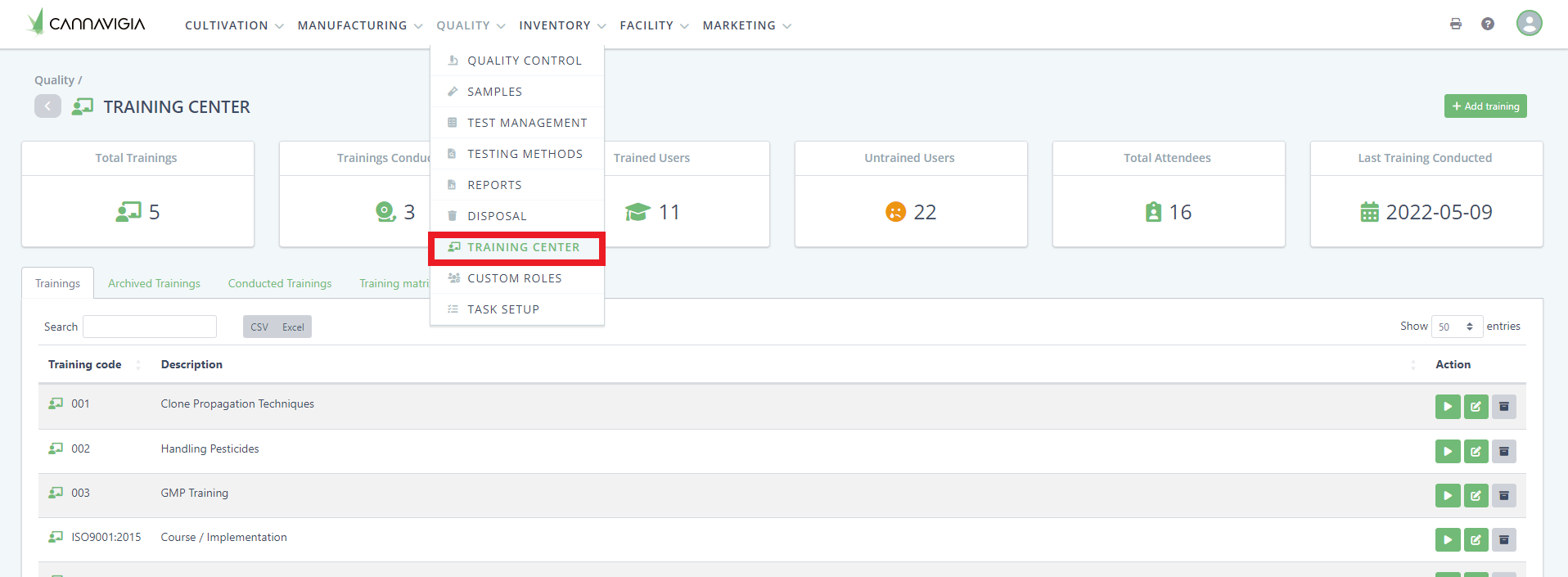The height and width of the screenshot is (577, 1568).
Task: Start the ISO9001:2015 course training
Action: click(x=1447, y=539)
